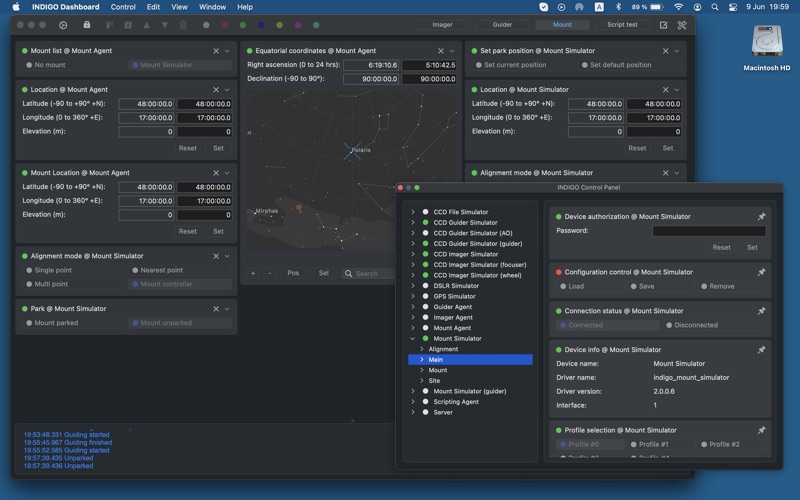Switch to the Script test tab
Viewport: 800px width, 500px height.
(x=622, y=24)
